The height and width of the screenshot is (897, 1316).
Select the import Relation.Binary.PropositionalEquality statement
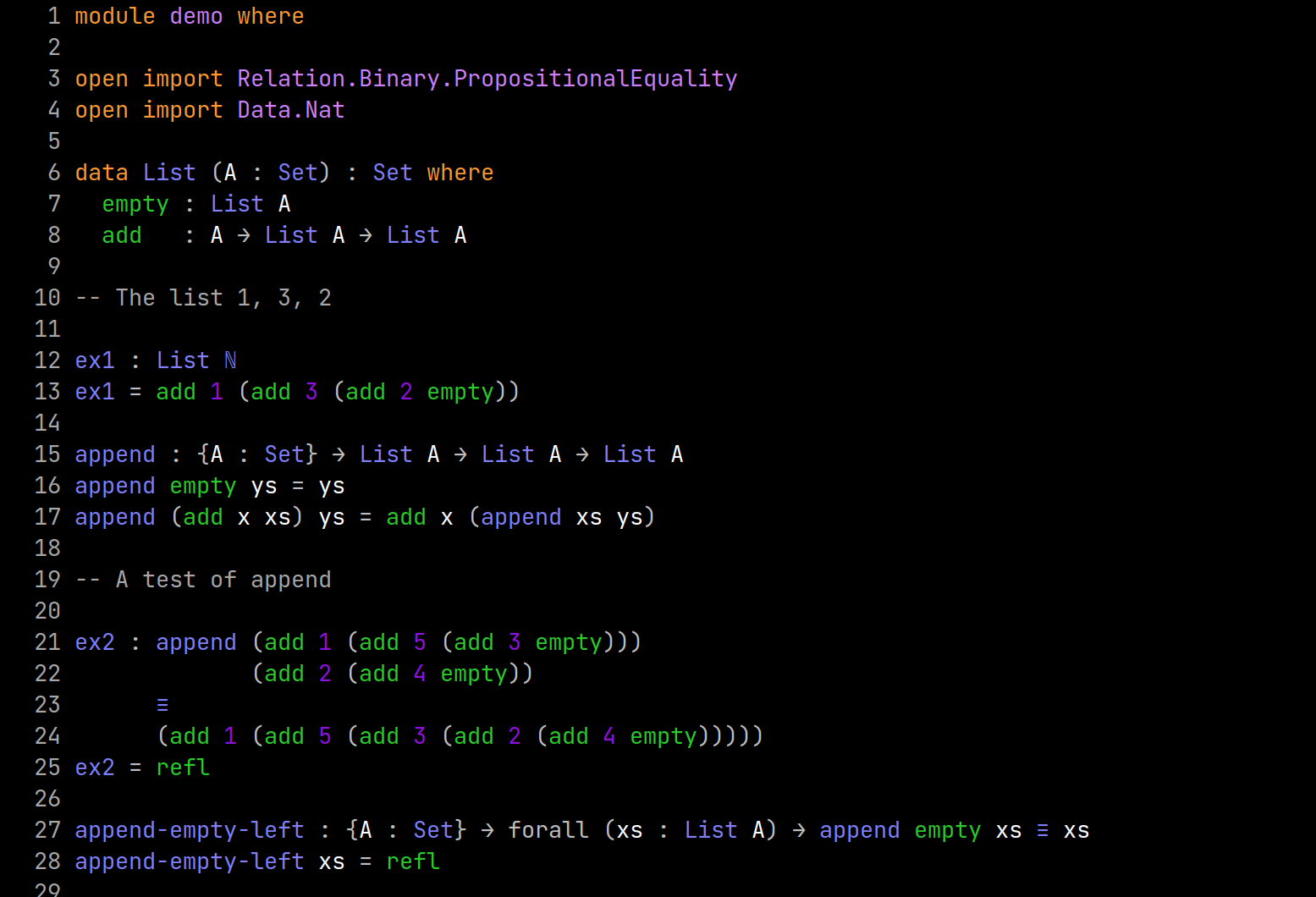(440, 78)
